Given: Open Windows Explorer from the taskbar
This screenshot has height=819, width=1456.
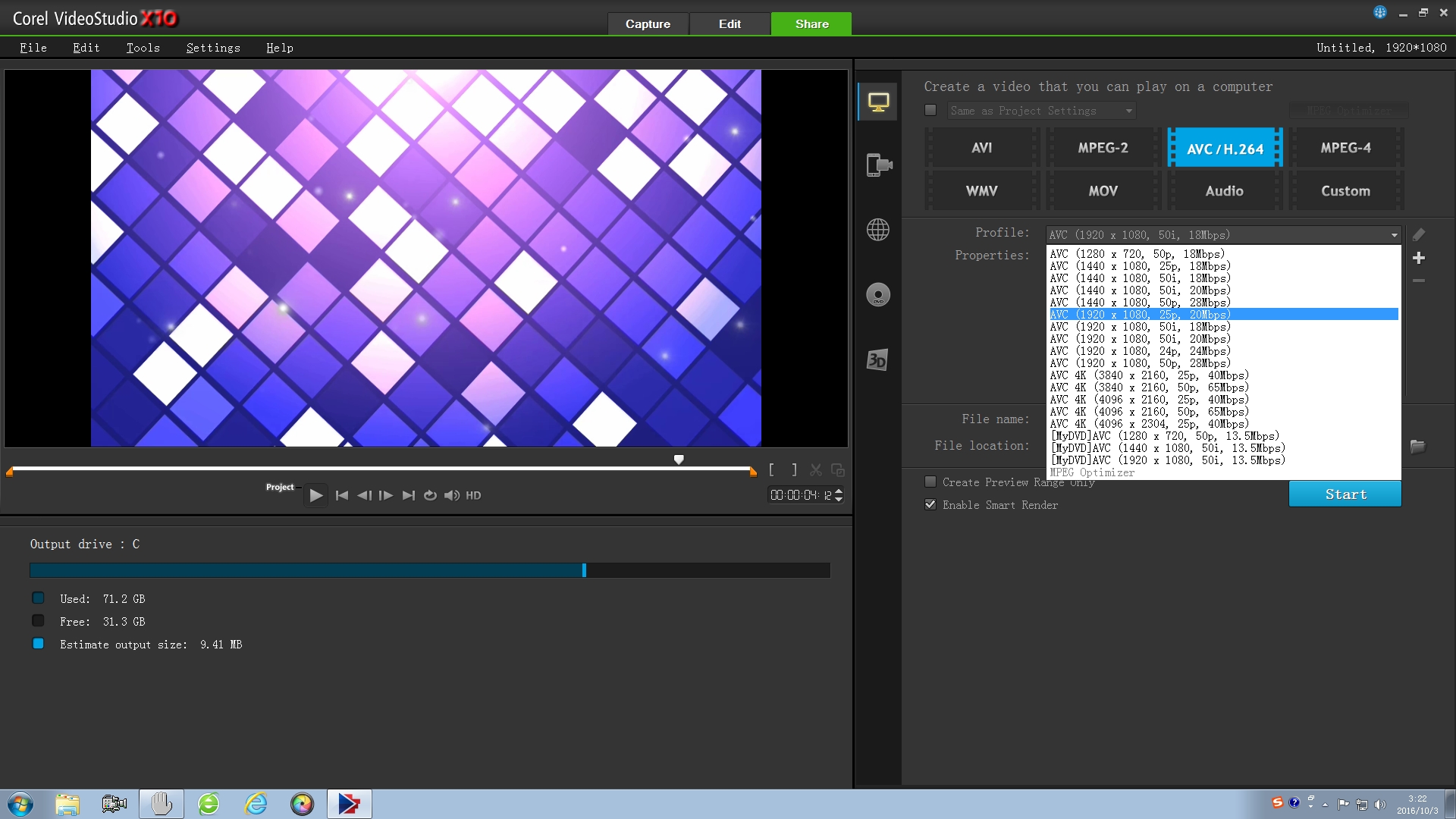Looking at the screenshot, I should [x=67, y=804].
